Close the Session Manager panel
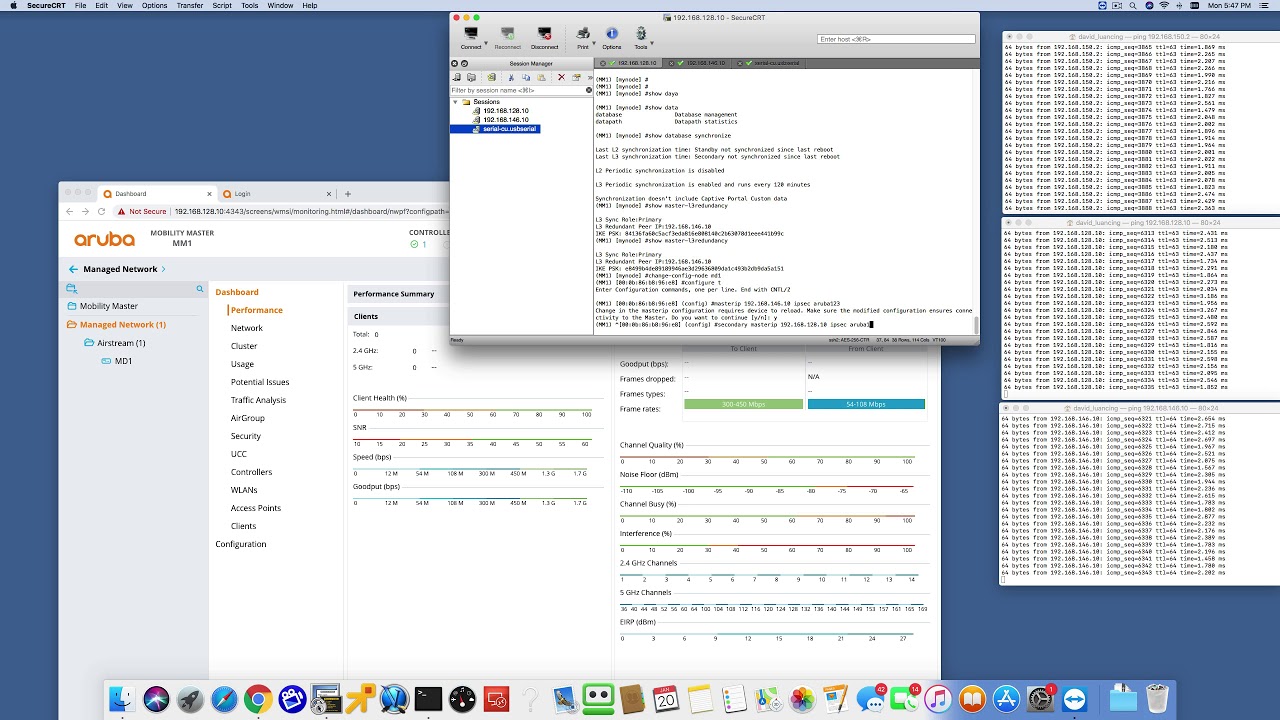This screenshot has height=720, width=1280. (454, 63)
